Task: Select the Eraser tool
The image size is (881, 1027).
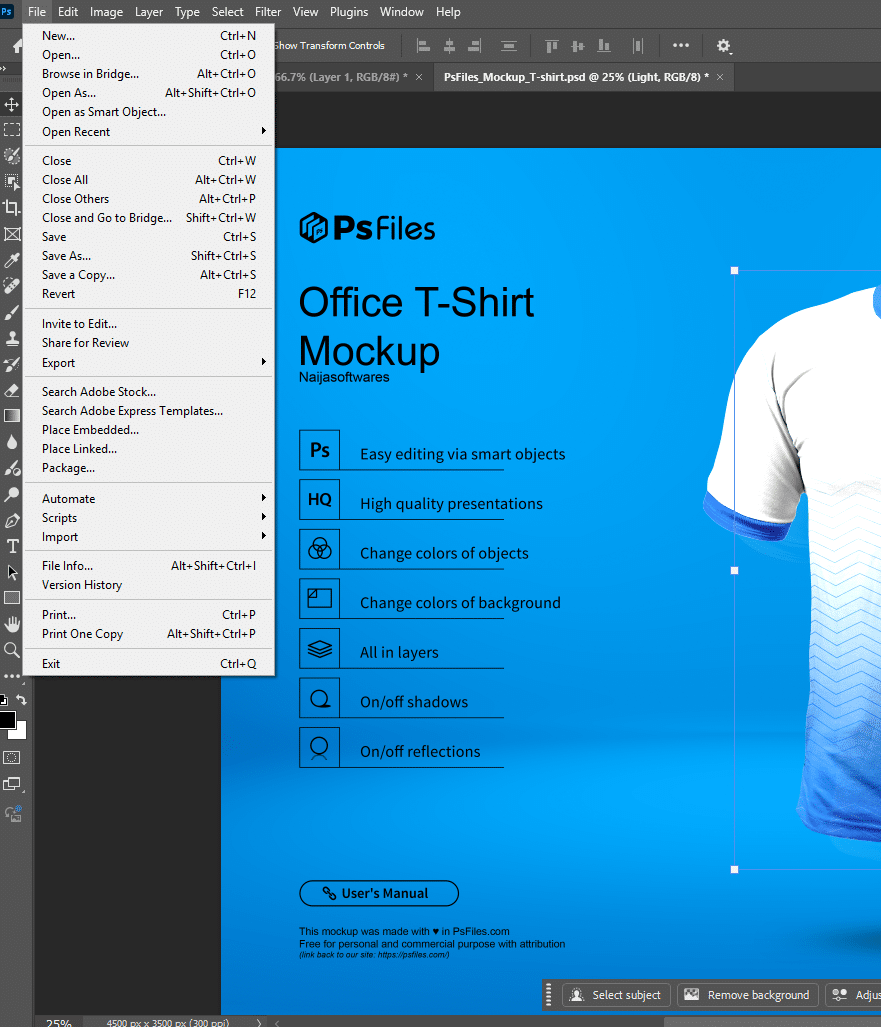Action: (12, 390)
